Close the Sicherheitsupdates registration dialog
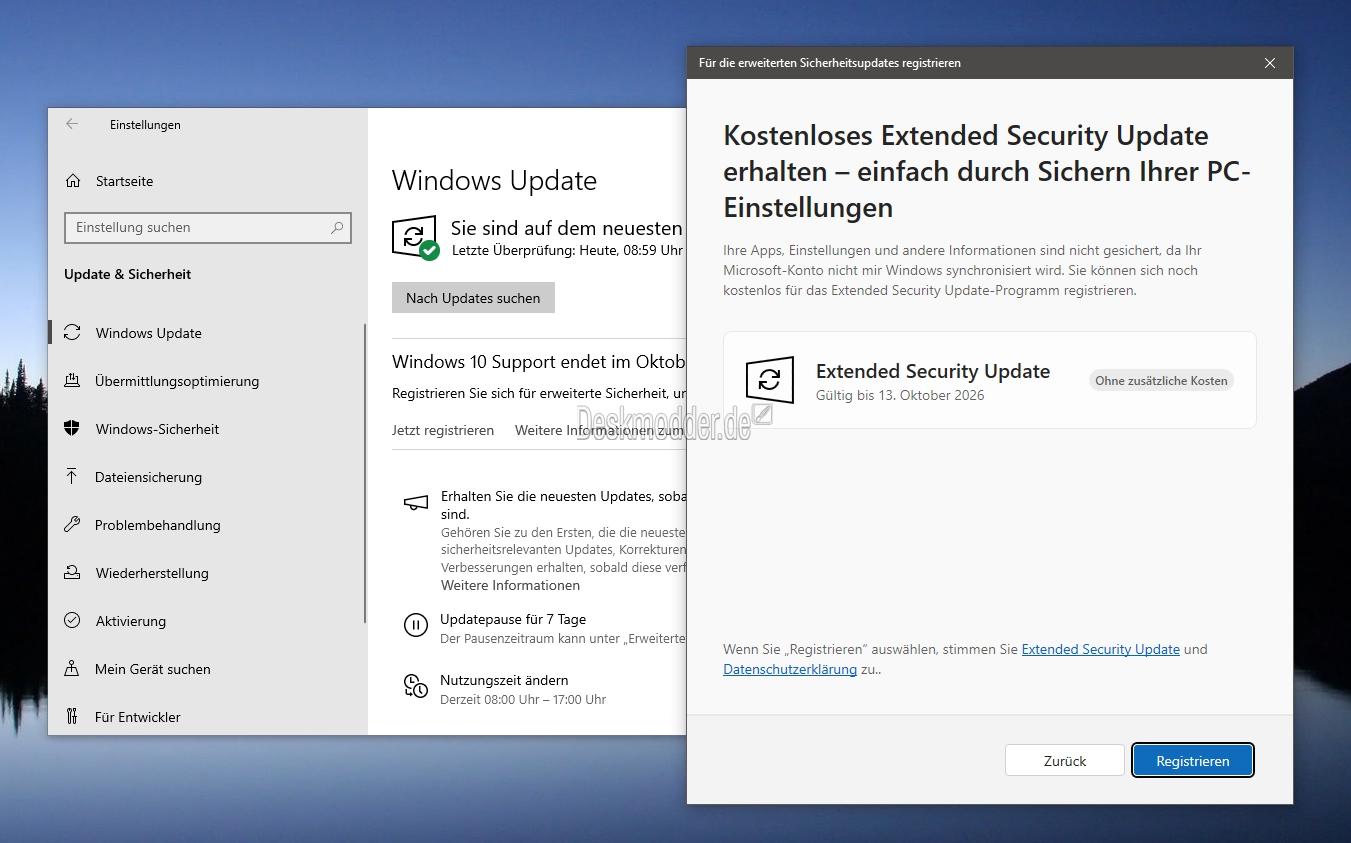This screenshot has height=843, width=1351. [x=1269, y=63]
